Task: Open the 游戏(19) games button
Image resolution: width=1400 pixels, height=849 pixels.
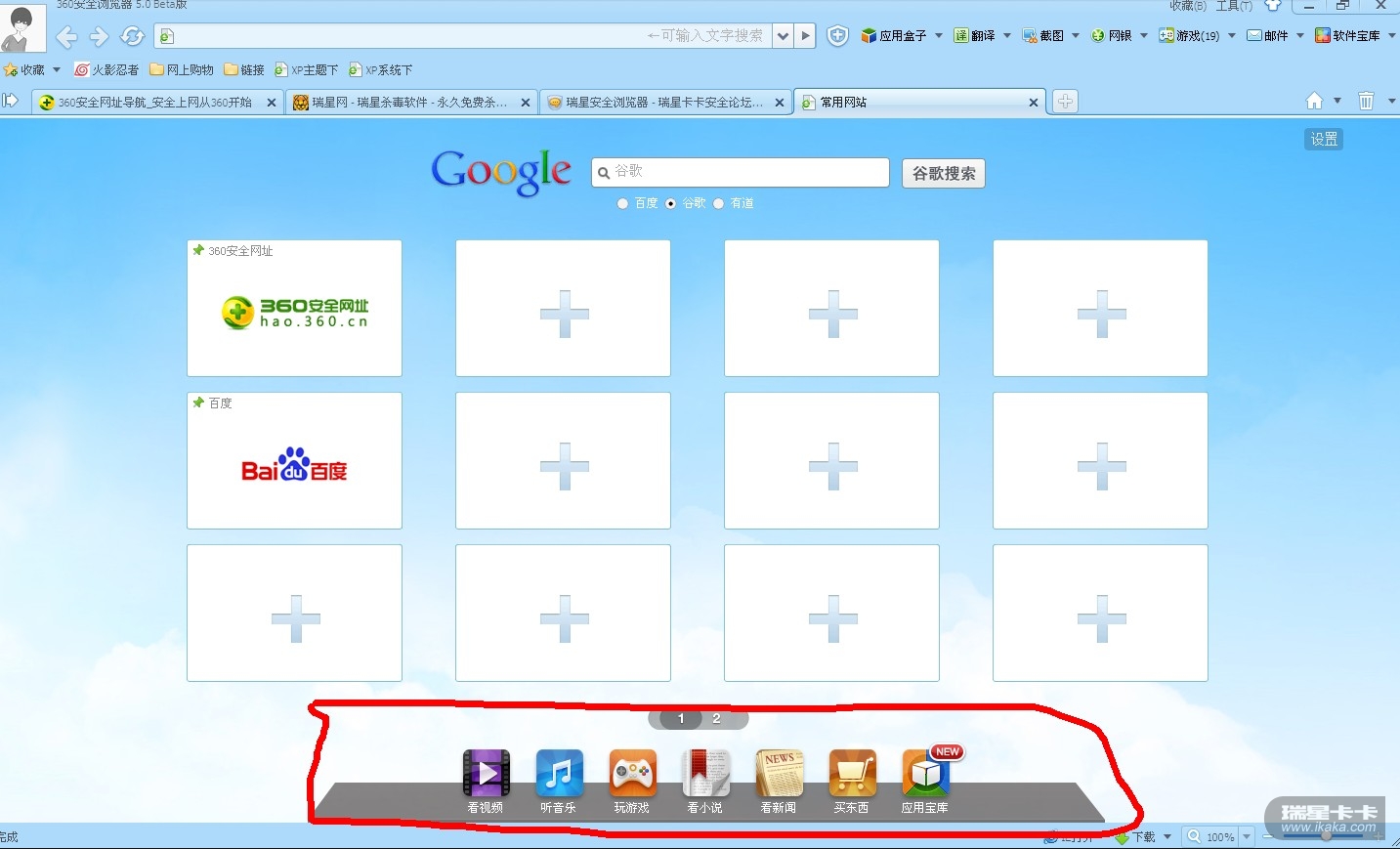Action: (1189, 36)
